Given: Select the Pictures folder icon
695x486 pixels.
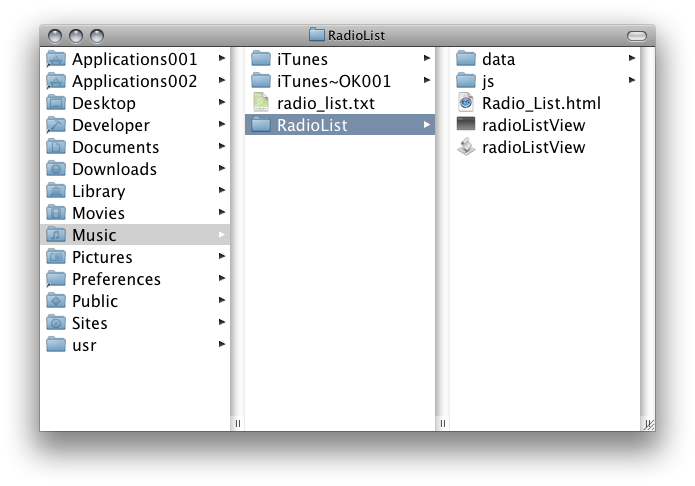Looking at the screenshot, I should [56, 257].
